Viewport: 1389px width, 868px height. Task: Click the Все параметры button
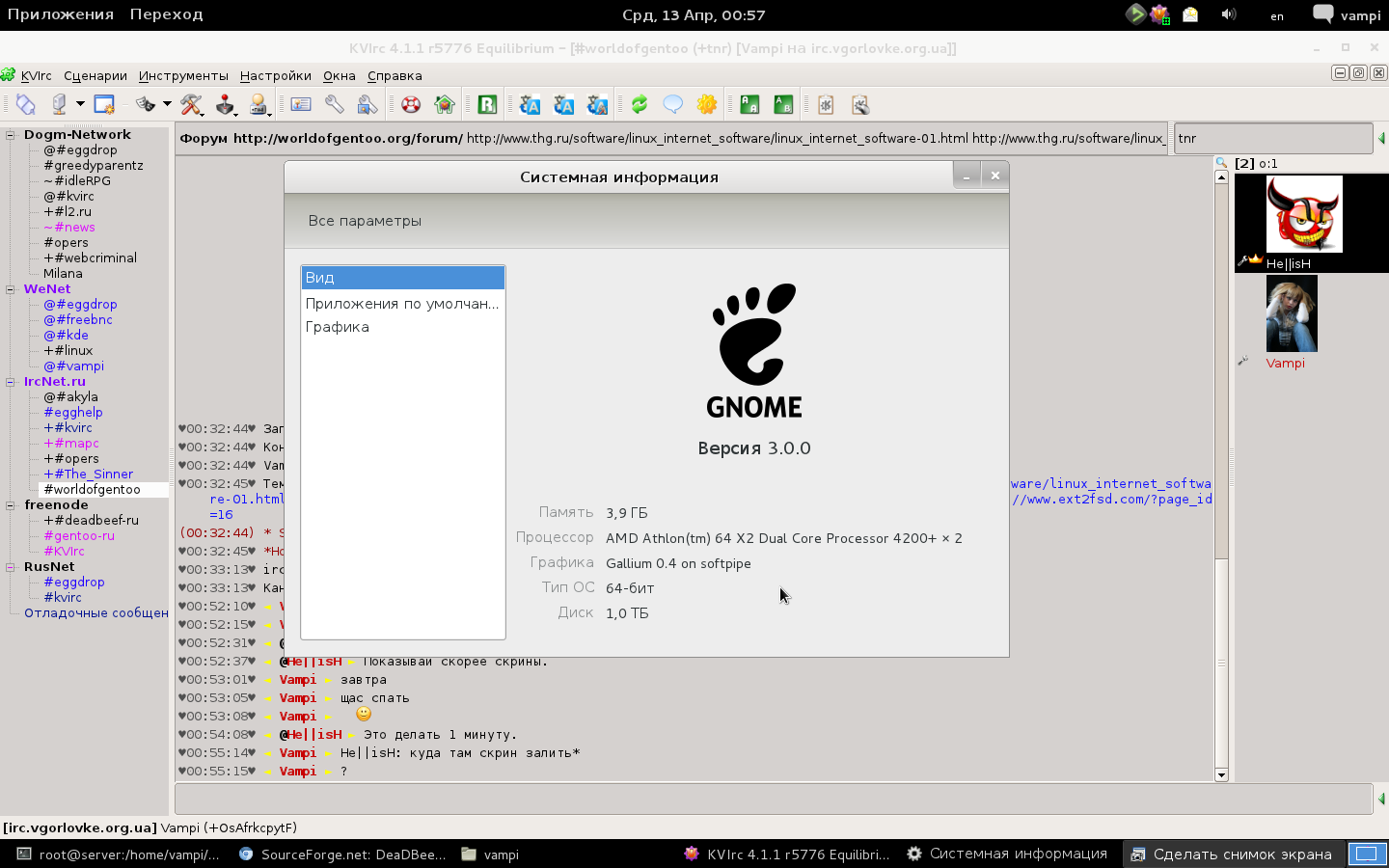[x=365, y=221]
